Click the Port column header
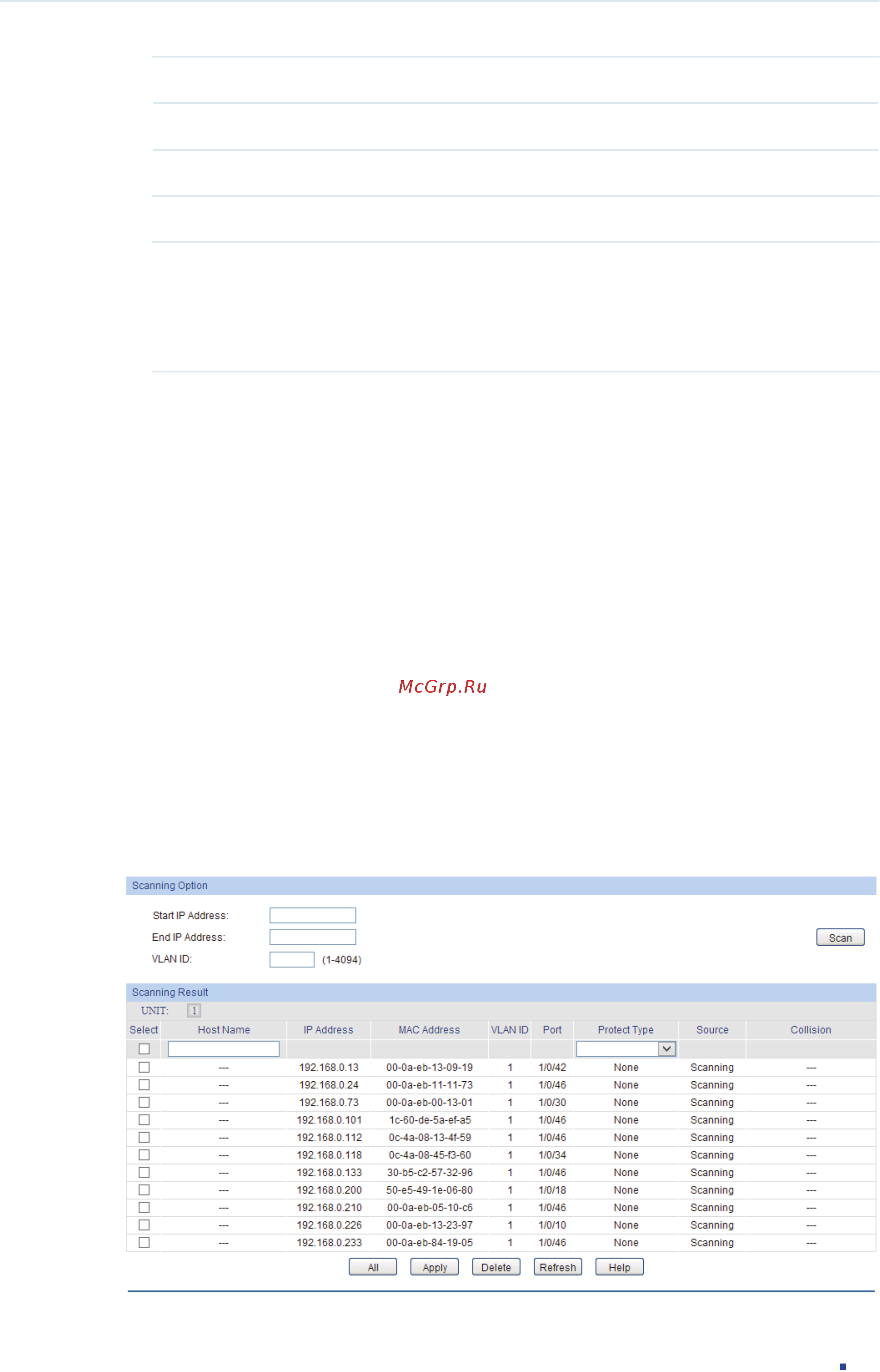Image resolution: width=880 pixels, height=1372 pixels. 552,1029
